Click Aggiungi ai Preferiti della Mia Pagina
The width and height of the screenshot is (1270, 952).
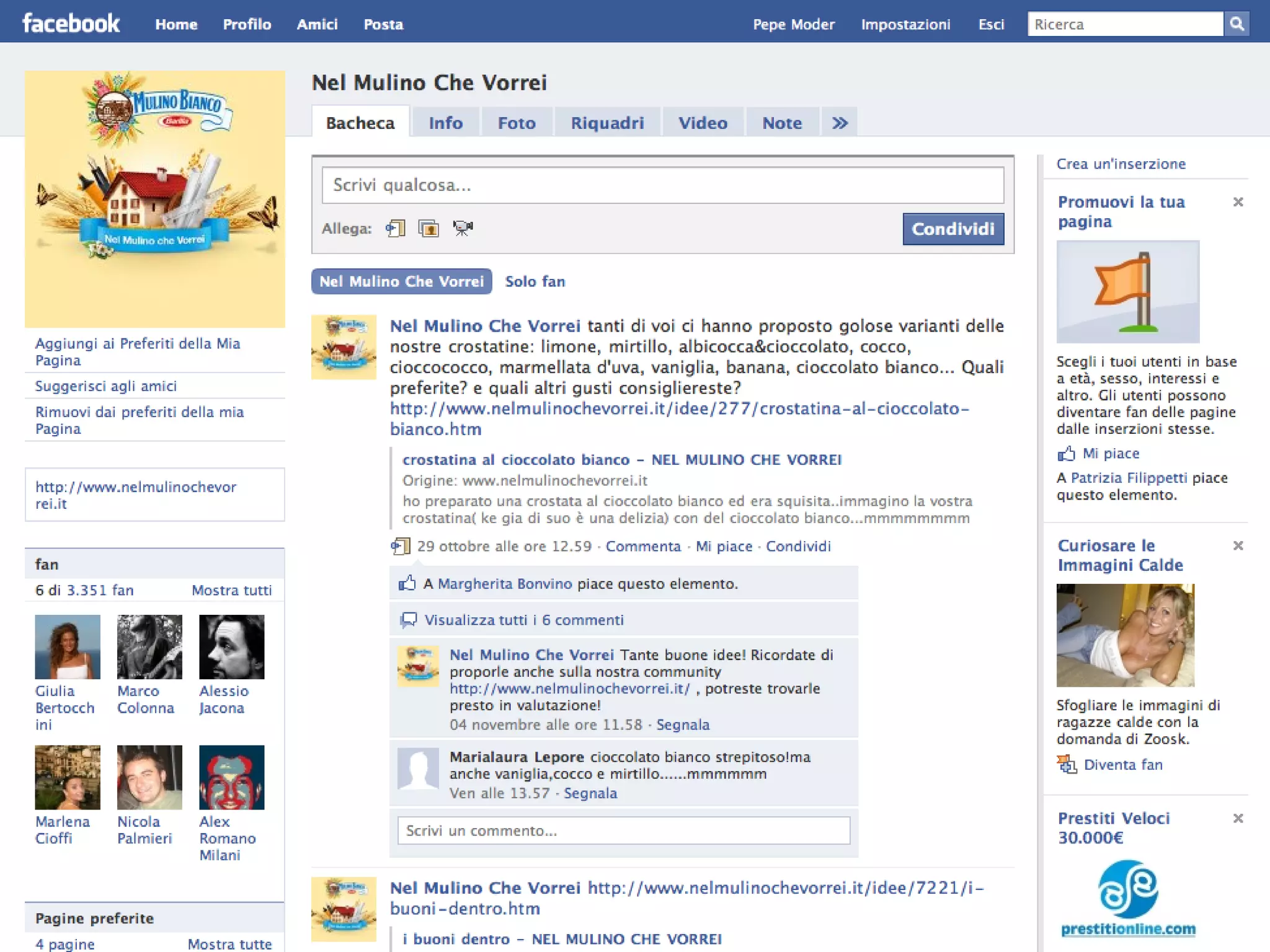click(x=138, y=352)
